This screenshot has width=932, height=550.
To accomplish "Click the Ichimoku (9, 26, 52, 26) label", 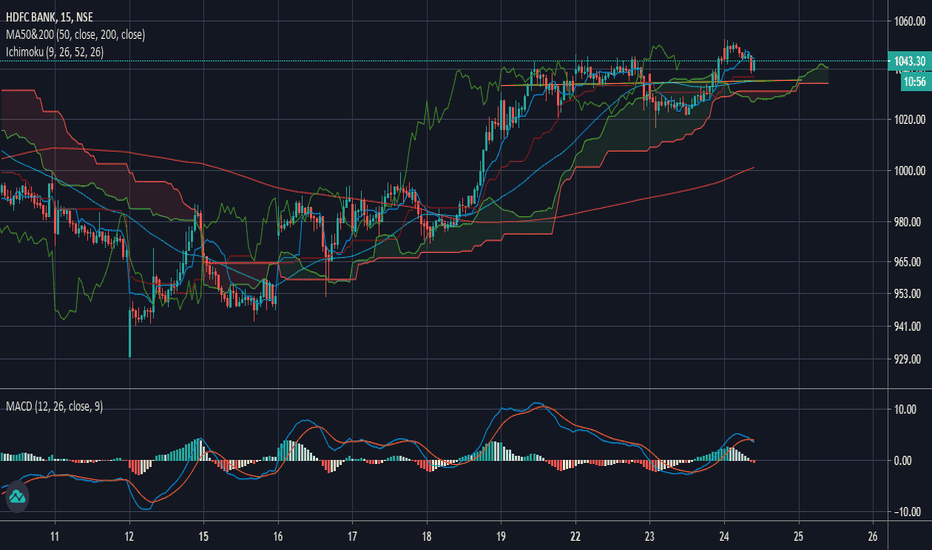I will point(55,52).
